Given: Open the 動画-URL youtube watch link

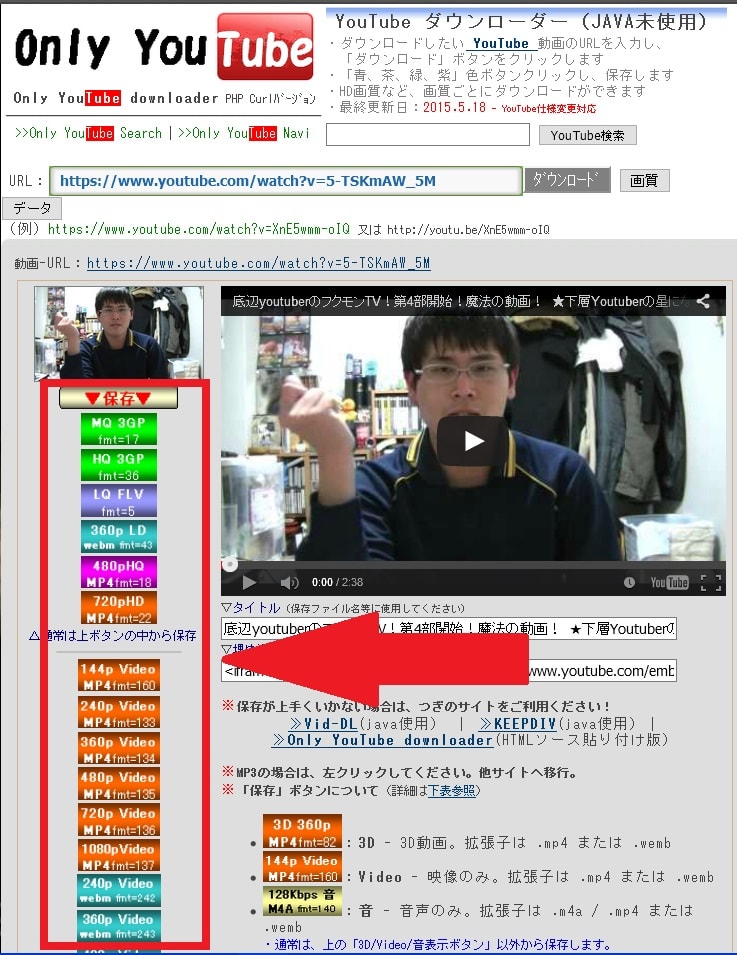Looking at the screenshot, I should tap(258, 263).
